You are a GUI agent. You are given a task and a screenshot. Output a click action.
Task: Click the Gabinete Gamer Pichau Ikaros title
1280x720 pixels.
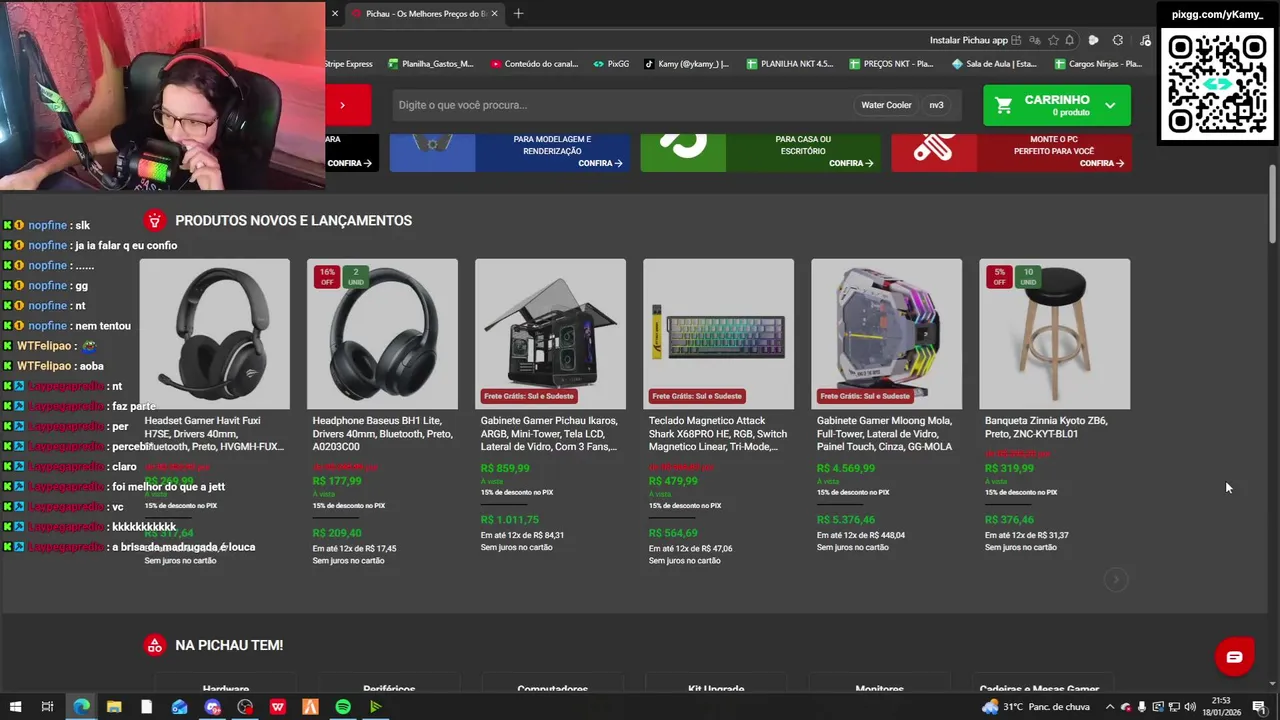click(x=549, y=434)
